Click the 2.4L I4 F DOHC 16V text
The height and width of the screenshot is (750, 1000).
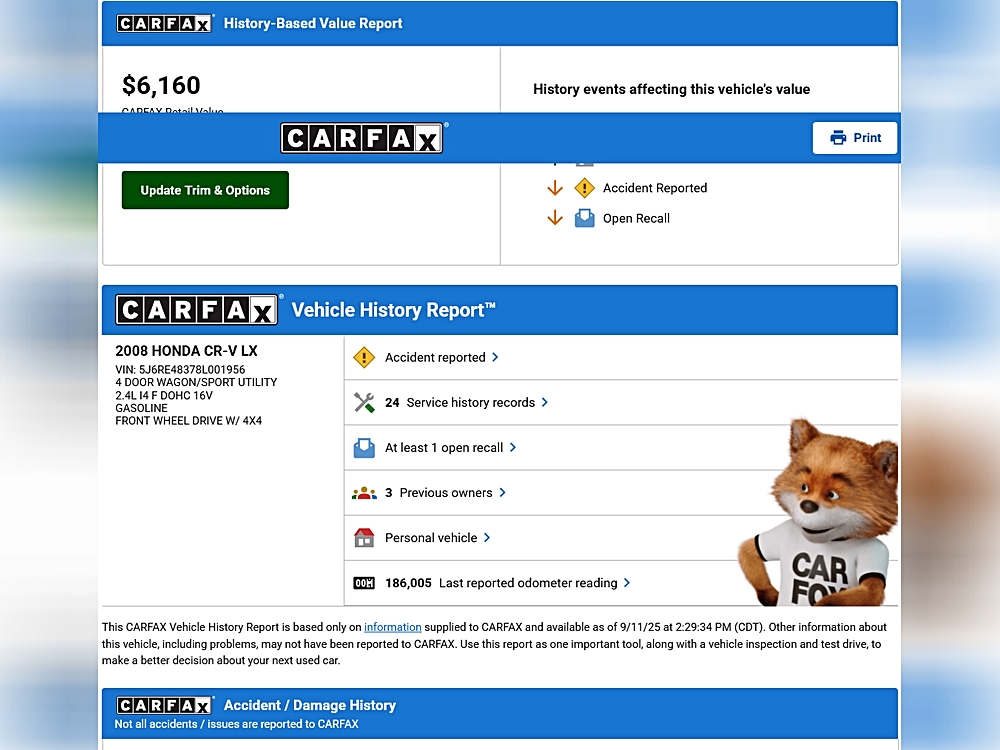click(x=164, y=395)
